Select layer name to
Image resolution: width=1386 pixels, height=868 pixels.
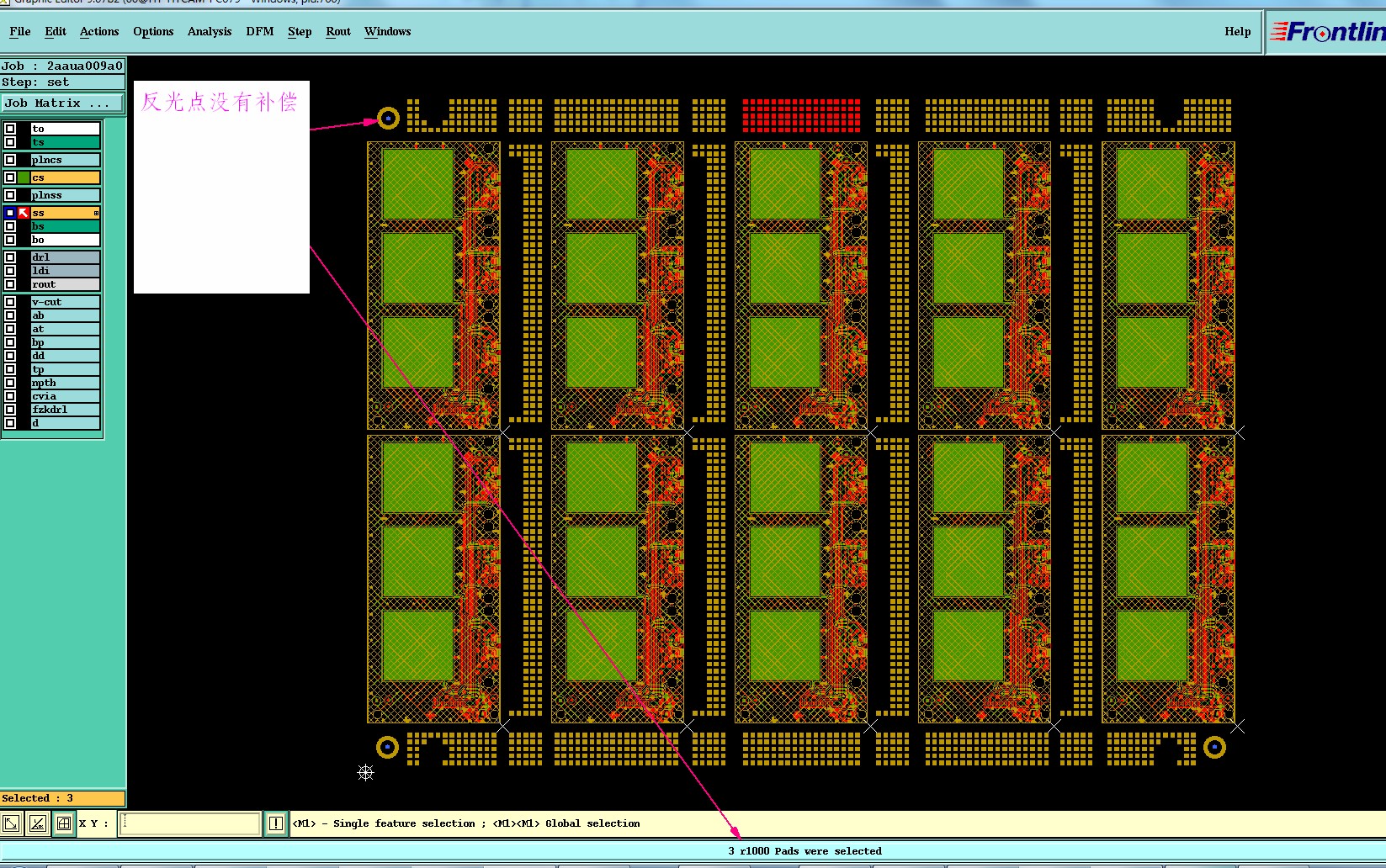(66, 129)
